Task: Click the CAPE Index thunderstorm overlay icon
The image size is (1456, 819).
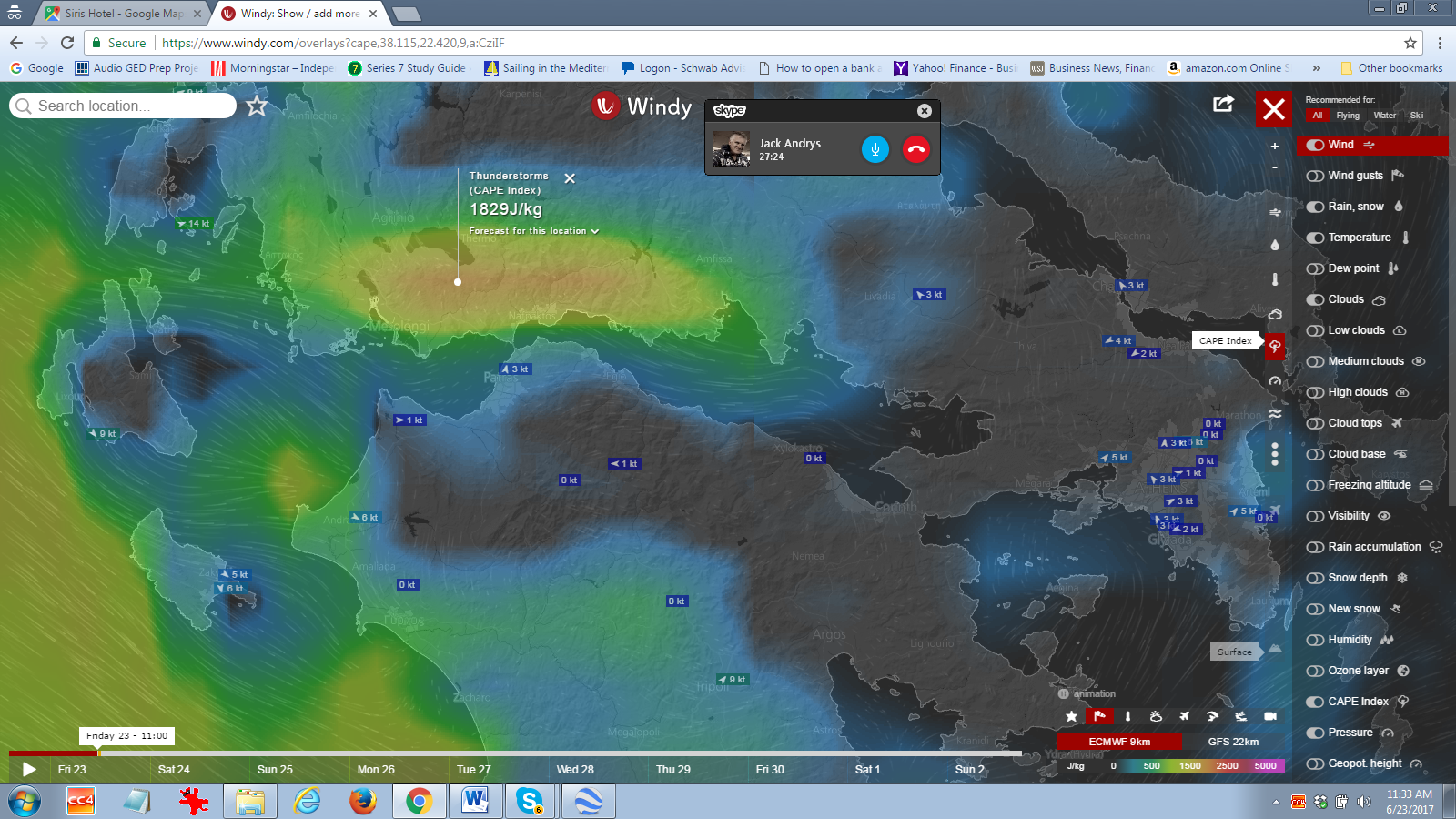Action: coord(1275,346)
